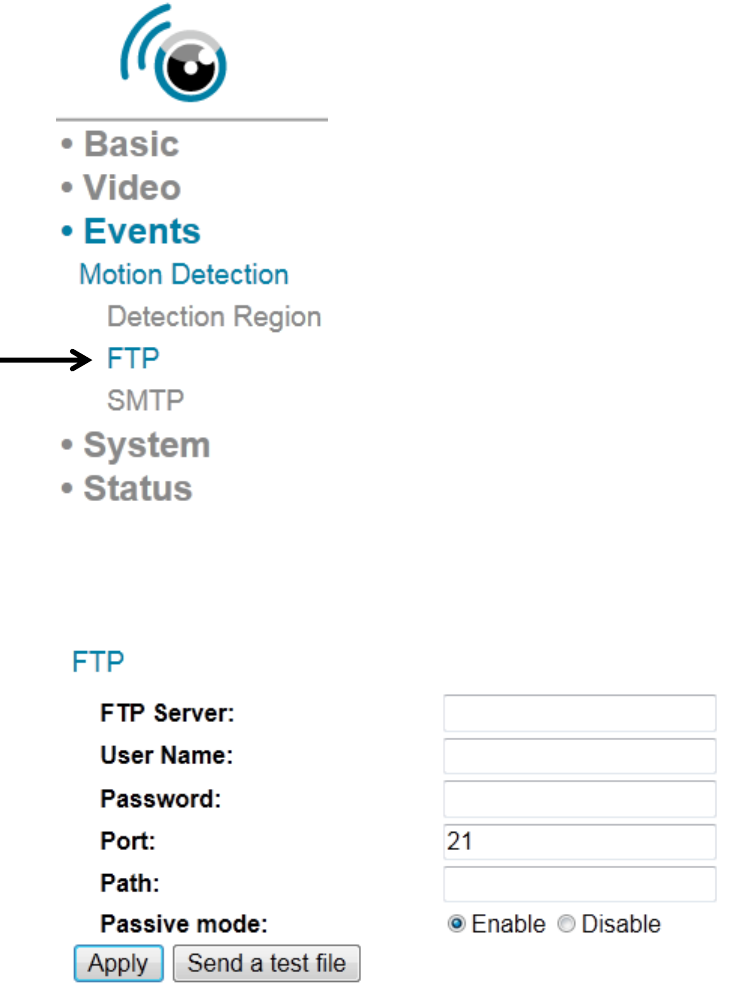
Task: Focus the User Name text box
Action: coord(580,756)
